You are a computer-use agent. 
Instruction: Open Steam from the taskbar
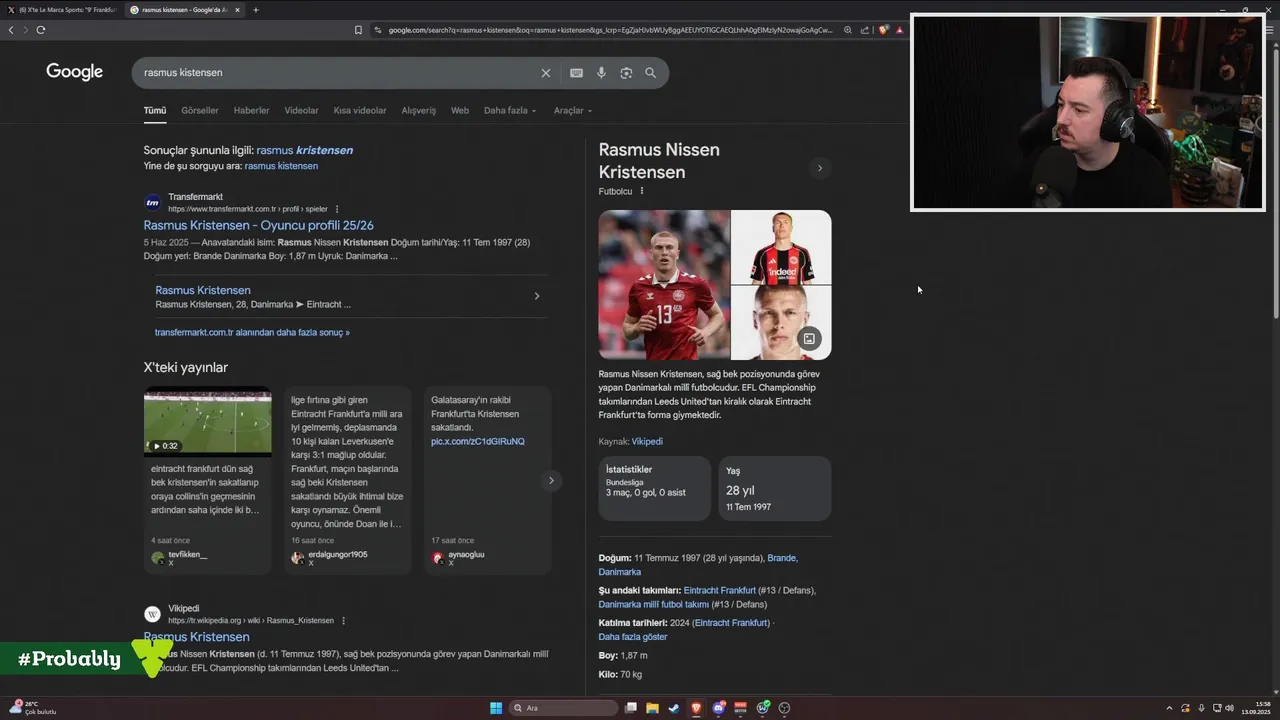(x=674, y=708)
